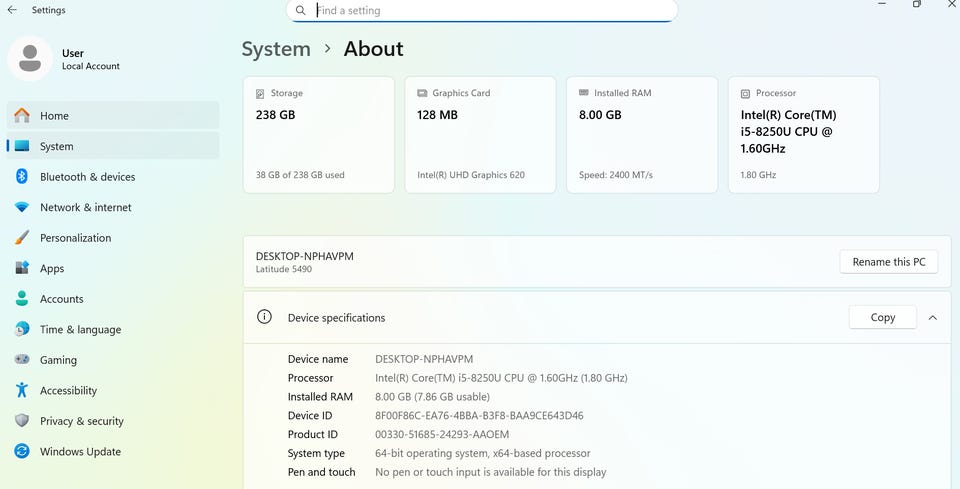Click the Home icon in sidebar
The width and height of the screenshot is (960, 489).
pyautogui.click(x=22, y=116)
